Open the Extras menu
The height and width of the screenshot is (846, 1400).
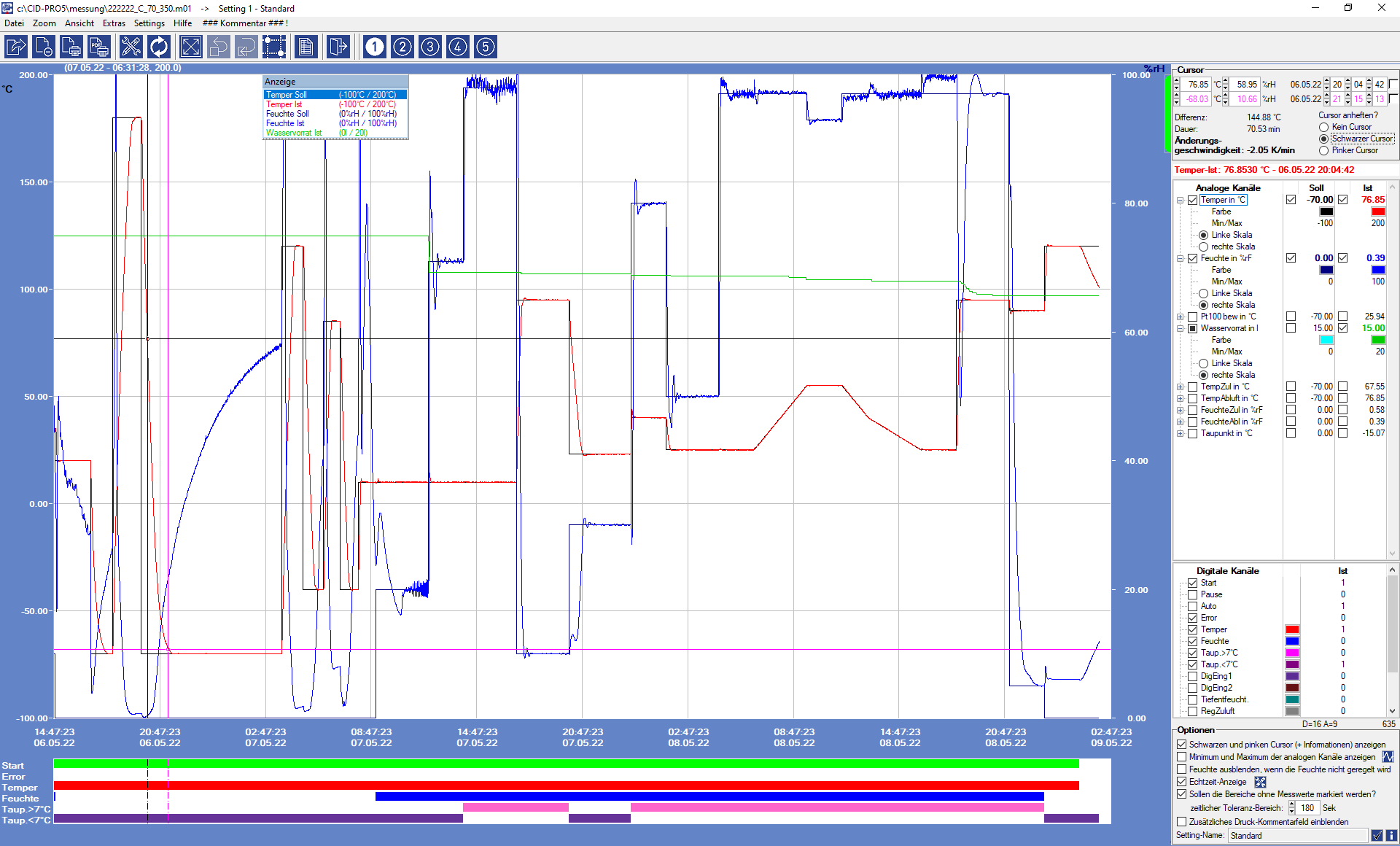(114, 23)
